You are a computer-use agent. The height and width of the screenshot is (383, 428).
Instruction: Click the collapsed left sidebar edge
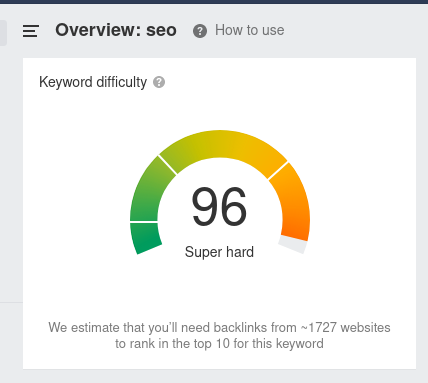coord(3,33)
